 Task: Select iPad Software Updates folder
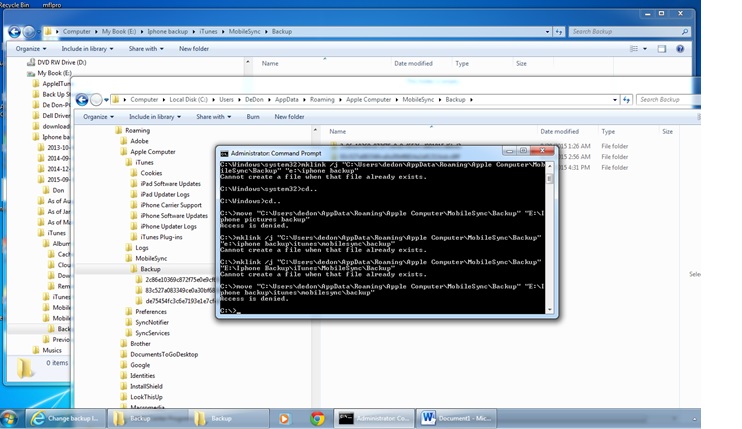[170, 184]
